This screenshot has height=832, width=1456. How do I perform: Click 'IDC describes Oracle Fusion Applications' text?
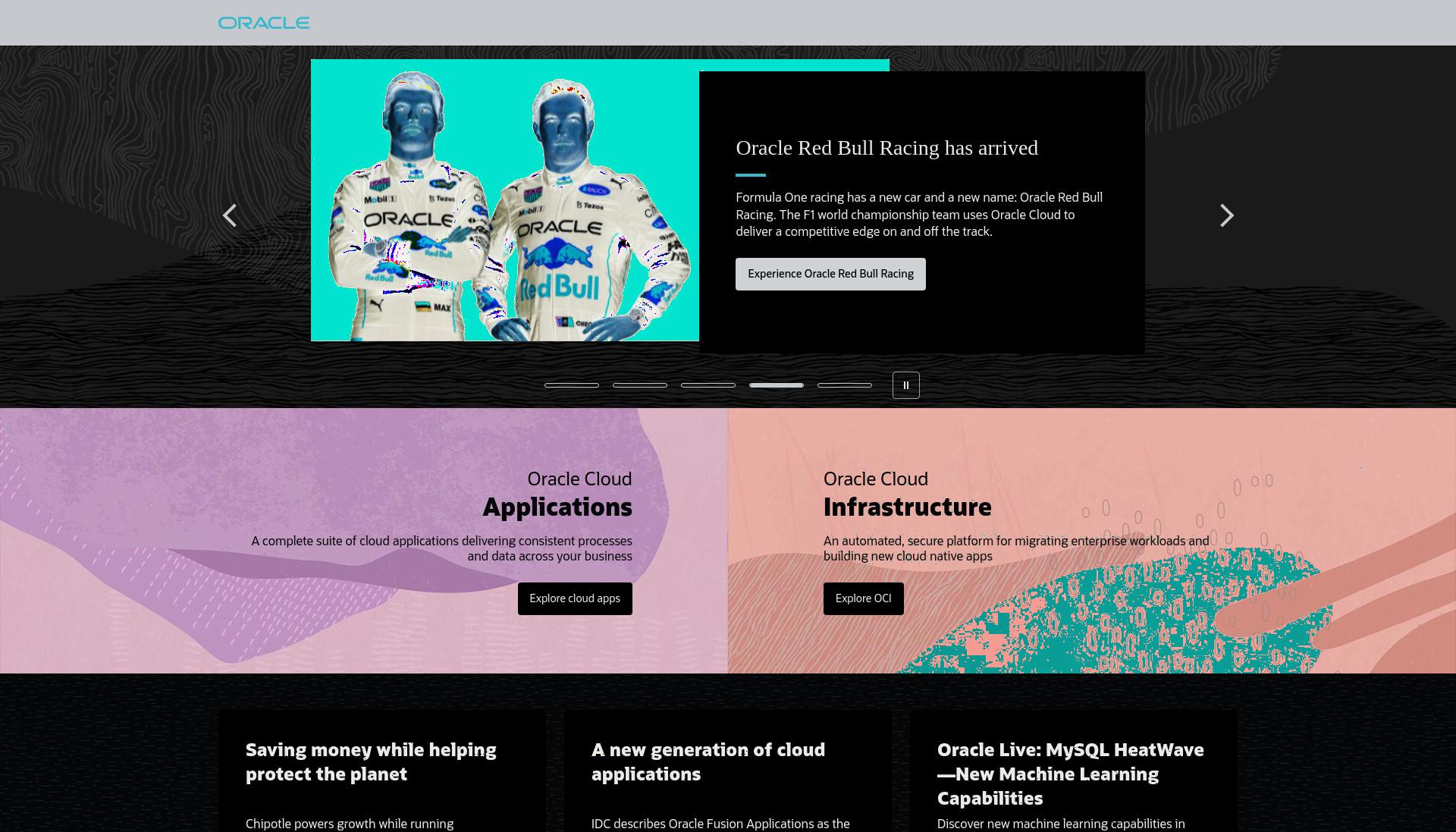pyautogui.click(x=720, y=824)
